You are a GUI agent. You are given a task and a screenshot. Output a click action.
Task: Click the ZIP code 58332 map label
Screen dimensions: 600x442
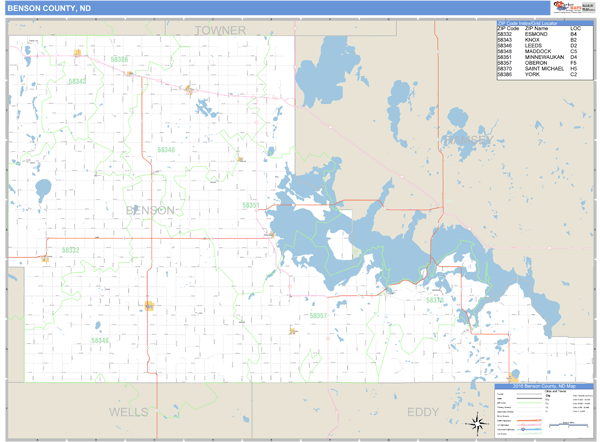pos(70,250)
